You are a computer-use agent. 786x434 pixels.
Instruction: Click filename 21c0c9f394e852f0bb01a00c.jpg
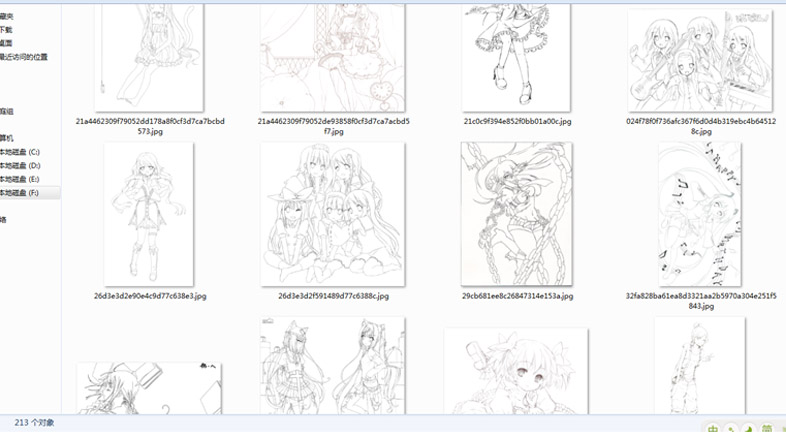[517, 121]
